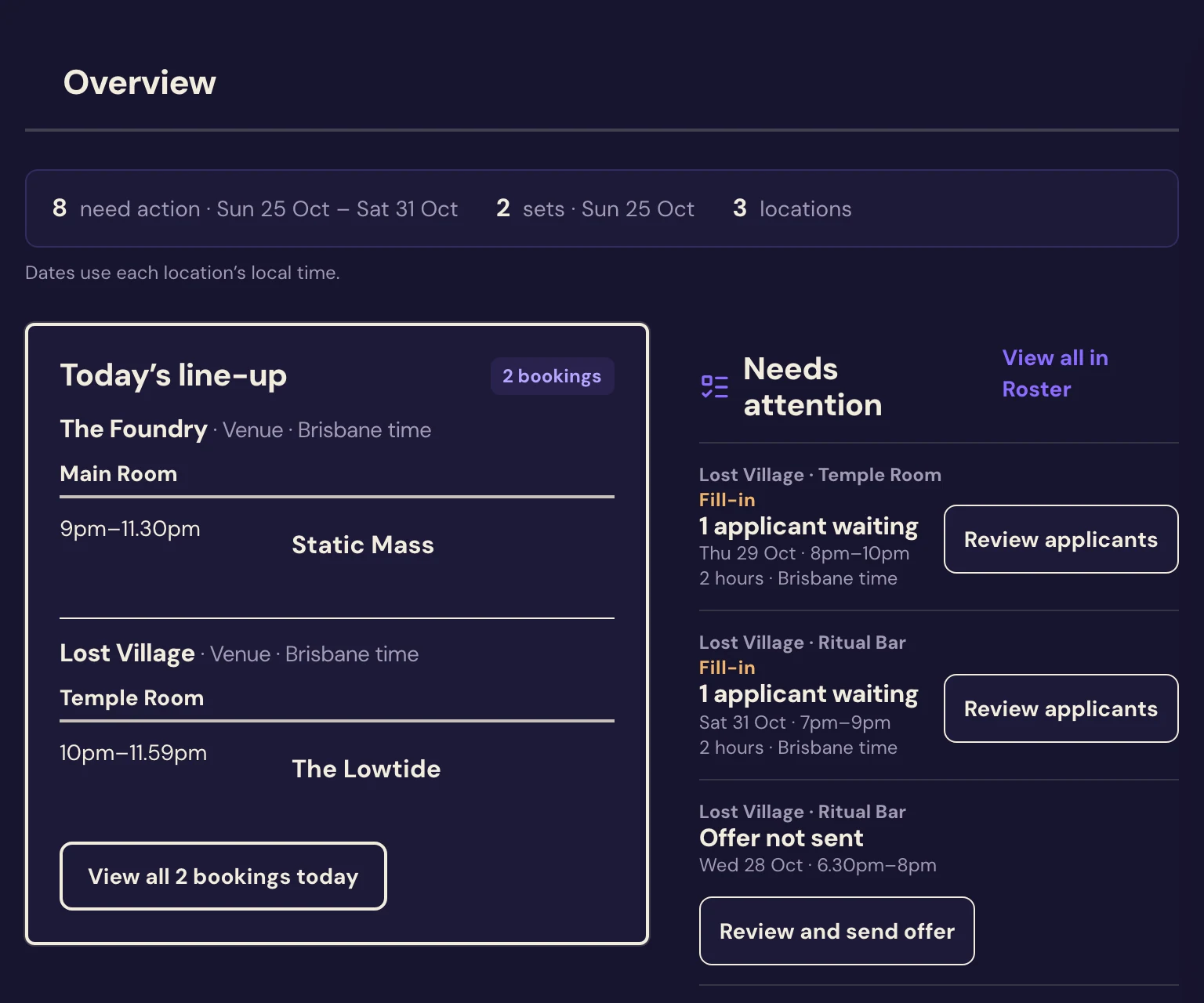Open the Static Mass booking
Viewport: 1204px width, 1003px height.
click(363, 545)
